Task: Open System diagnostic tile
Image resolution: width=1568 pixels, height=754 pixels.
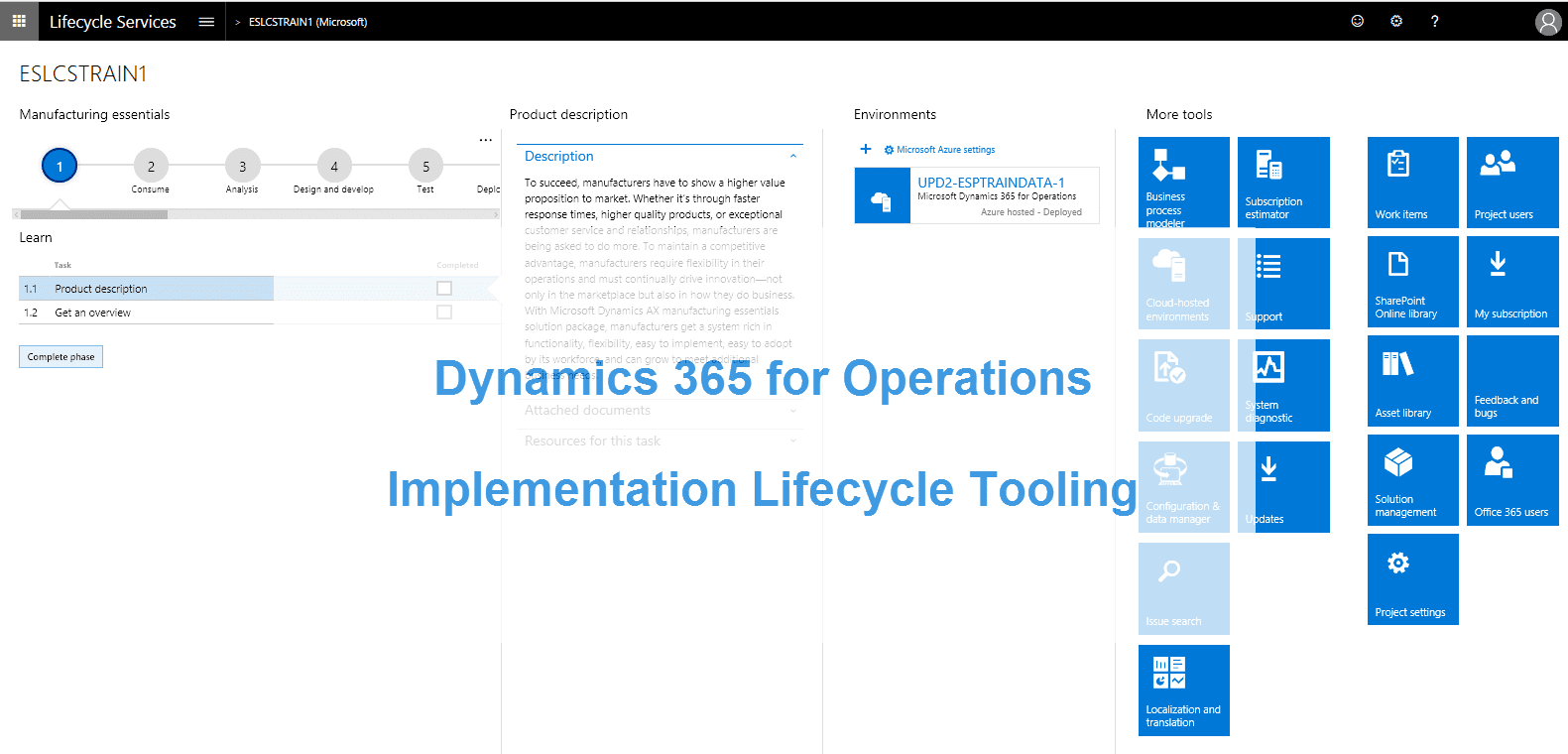Action: [1283, 385]
